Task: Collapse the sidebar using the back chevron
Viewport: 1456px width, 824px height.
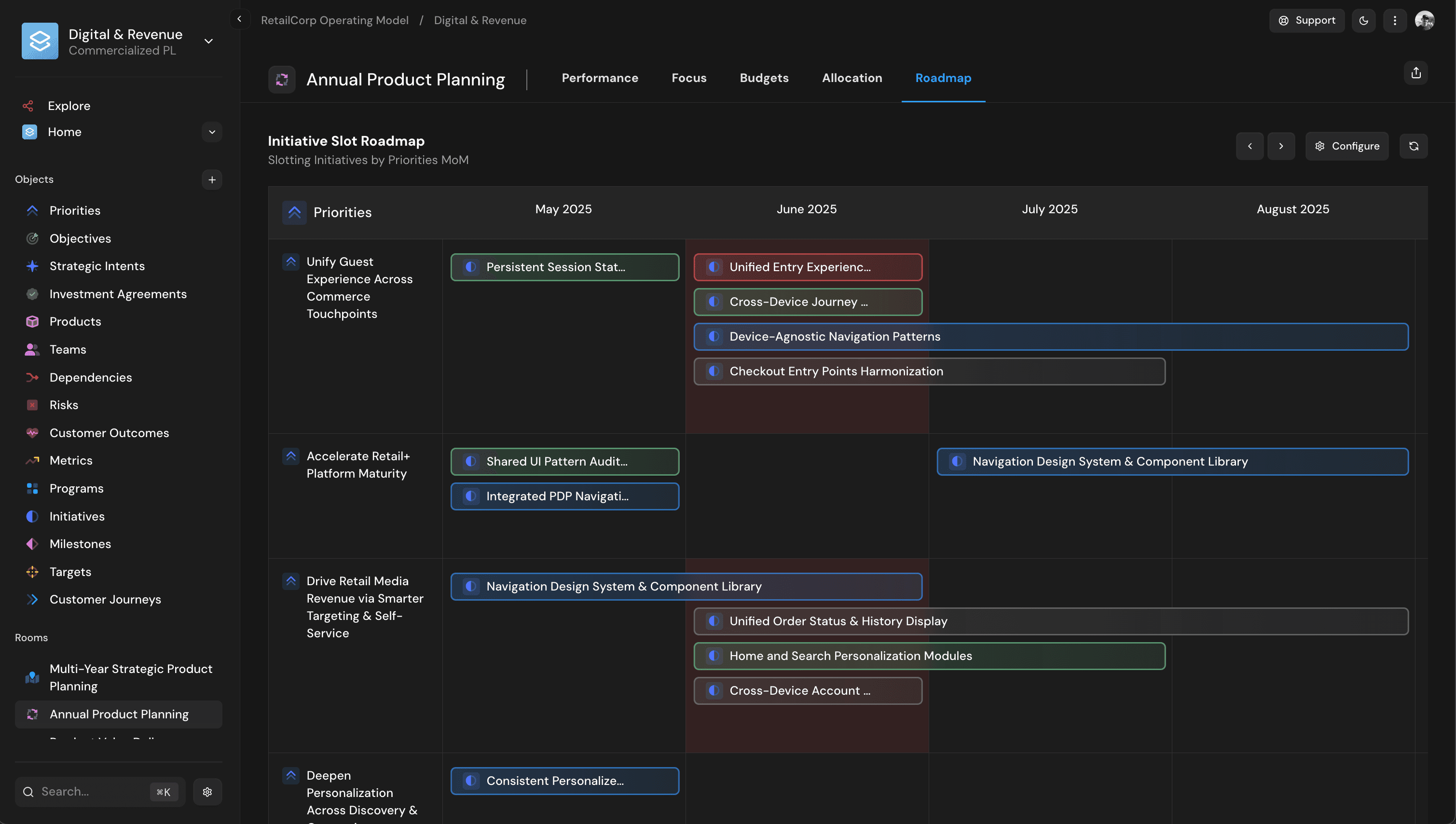Action: pyautogui.click(x=239, y=19)
